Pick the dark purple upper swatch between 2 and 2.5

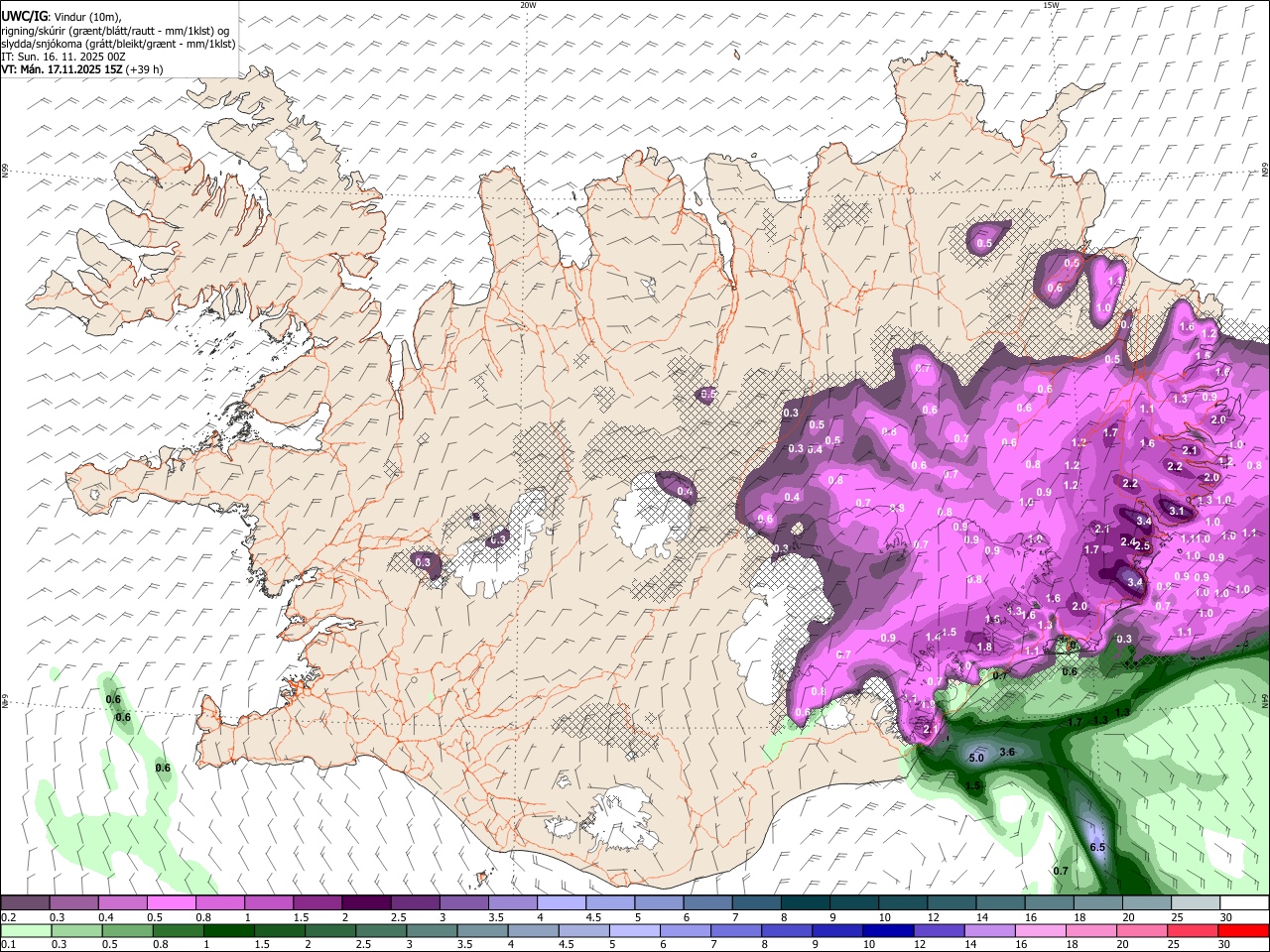pyautogui.click(x=365, y=903)
